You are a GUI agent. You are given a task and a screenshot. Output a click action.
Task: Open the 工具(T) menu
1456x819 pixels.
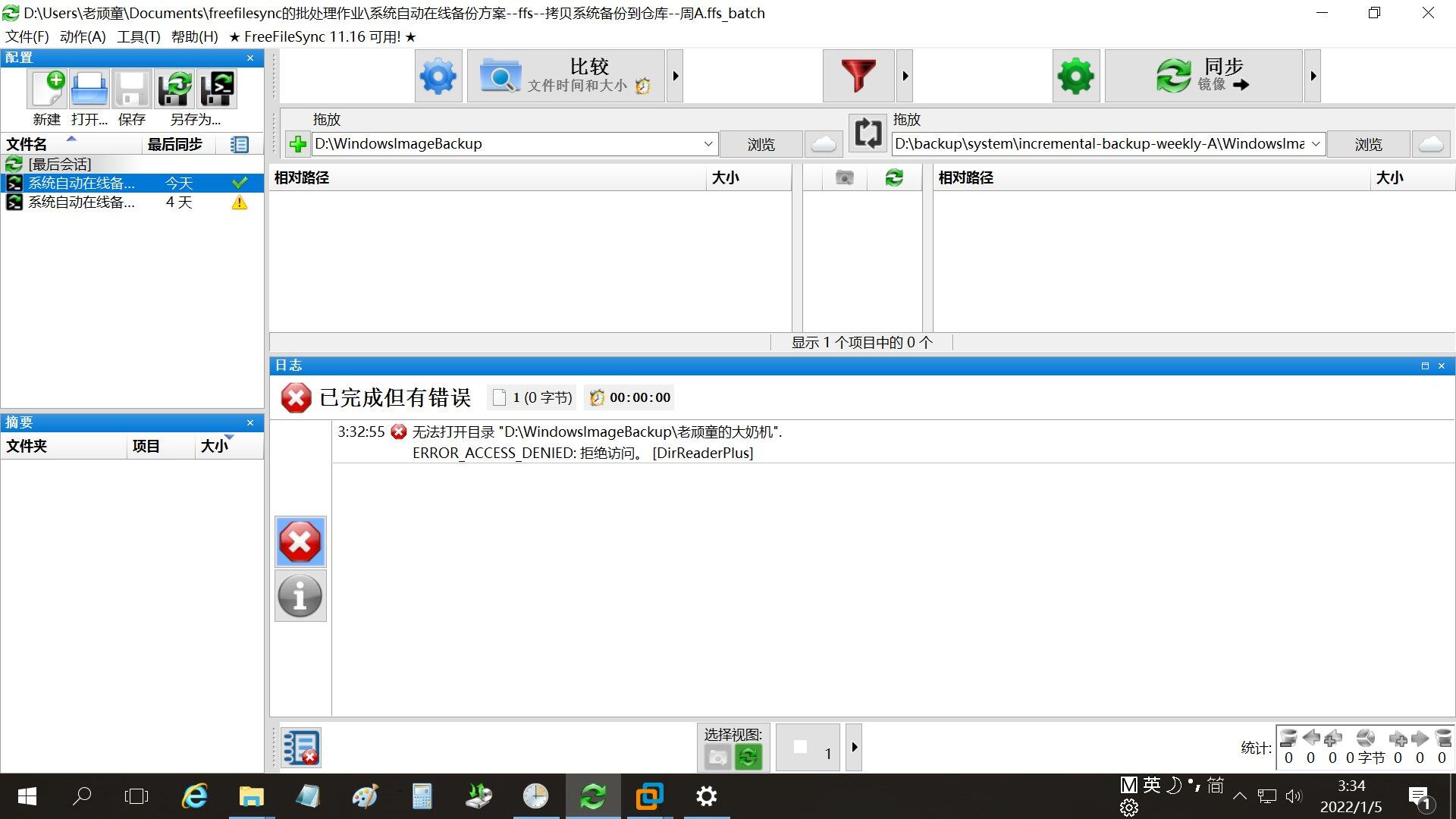tap(139, 36)
